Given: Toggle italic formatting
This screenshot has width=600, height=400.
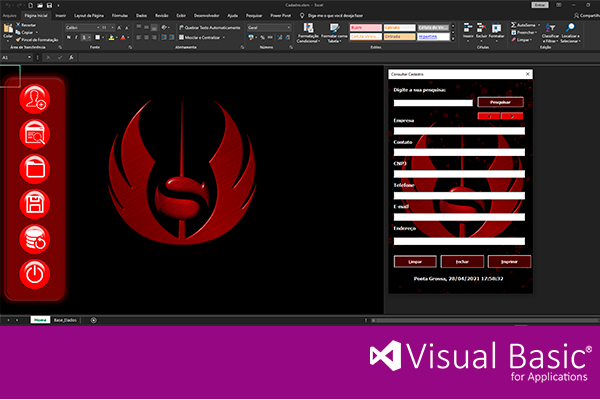Looking at the screenshot, I should (76, 38).
